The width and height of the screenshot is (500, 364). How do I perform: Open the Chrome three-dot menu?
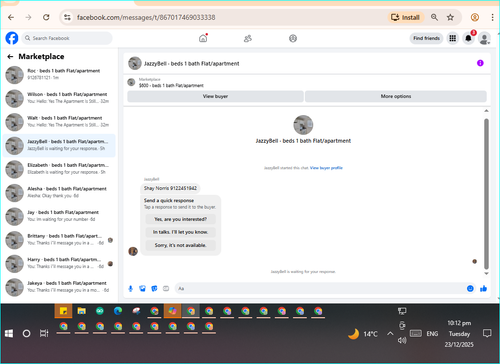[x=492, y=17]
